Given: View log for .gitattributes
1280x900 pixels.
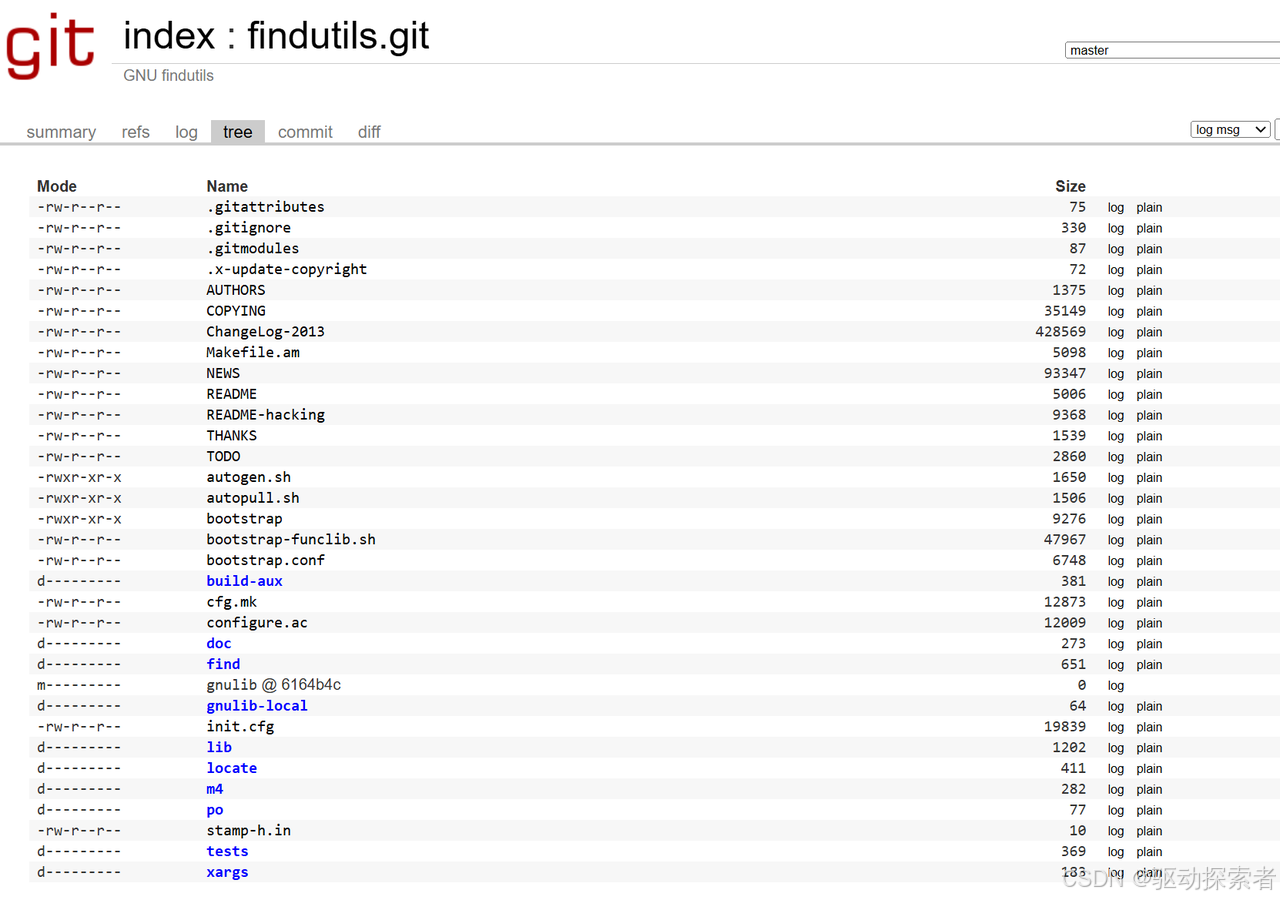Looking at the screenshot, I should click(1116, 208).
